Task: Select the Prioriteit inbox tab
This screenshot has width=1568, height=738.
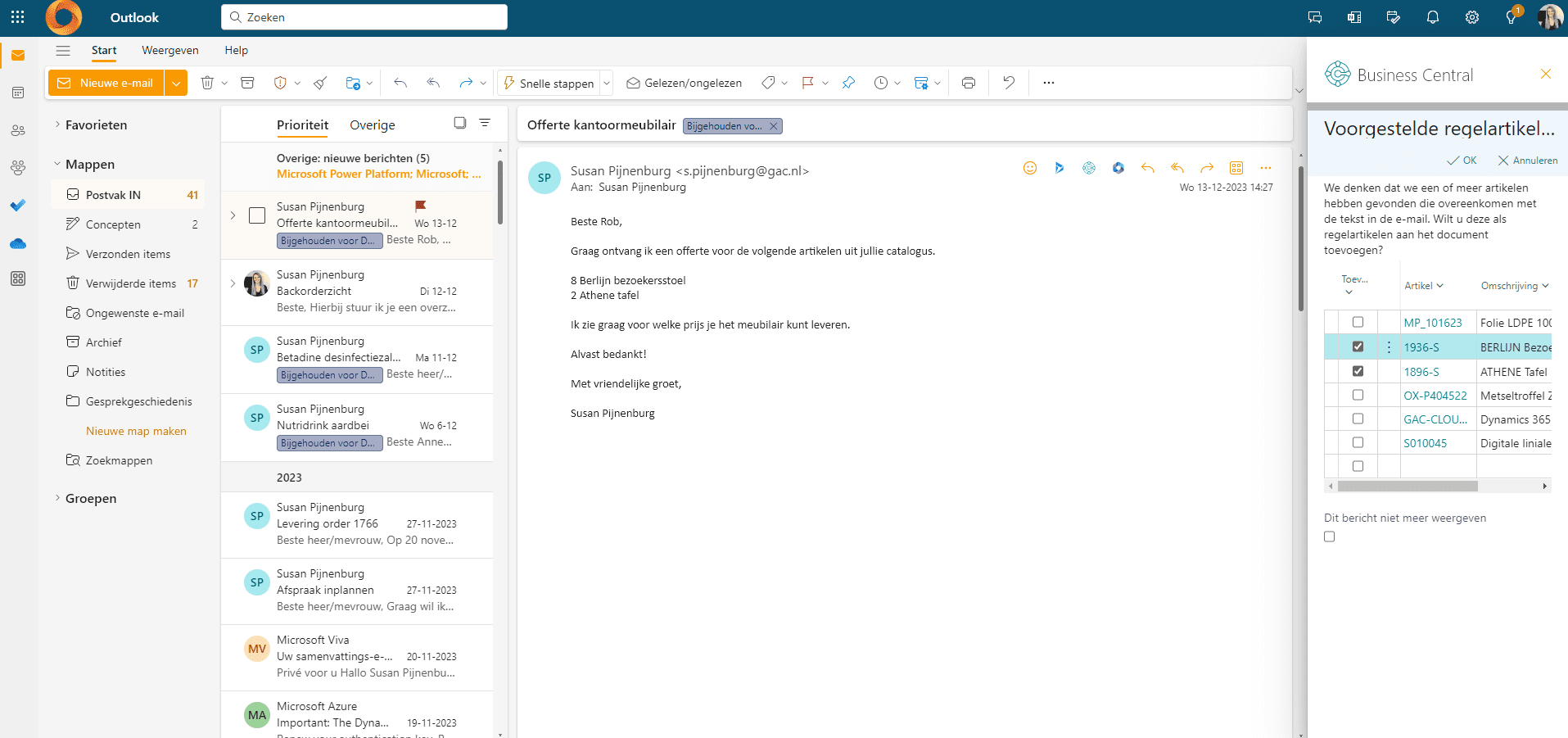Action: point(302,125)
